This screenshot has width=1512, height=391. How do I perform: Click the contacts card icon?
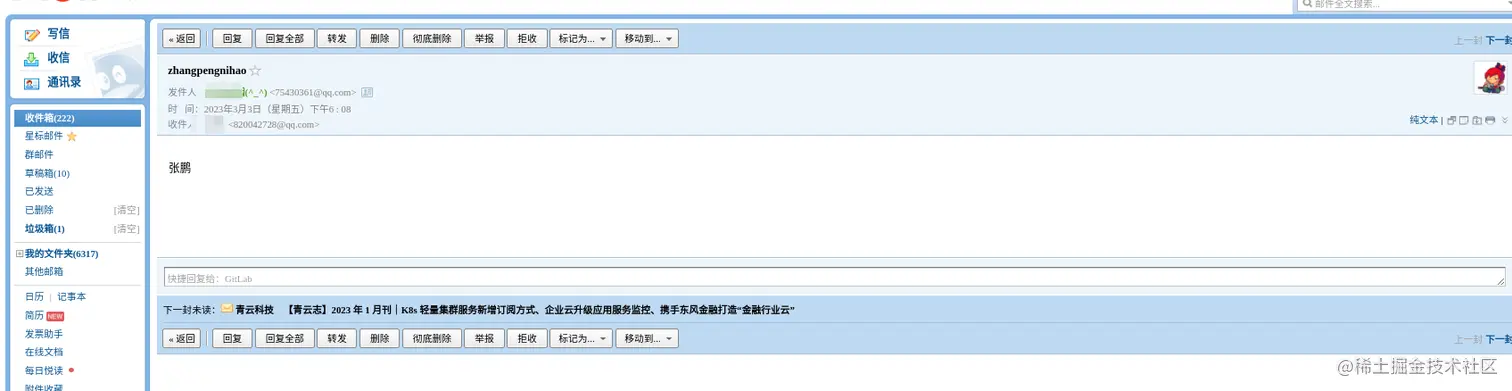pos(32,83)
